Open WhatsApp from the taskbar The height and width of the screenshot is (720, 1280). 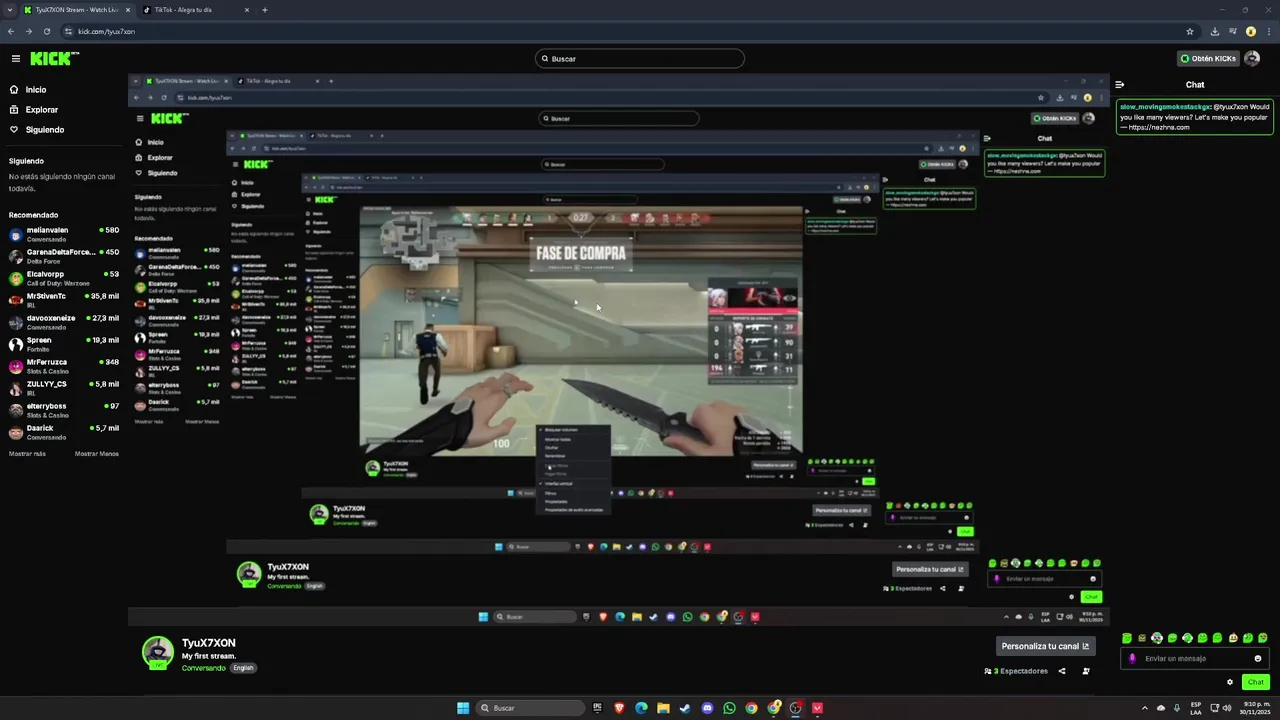pyautogui.click(x=729, y=708)
